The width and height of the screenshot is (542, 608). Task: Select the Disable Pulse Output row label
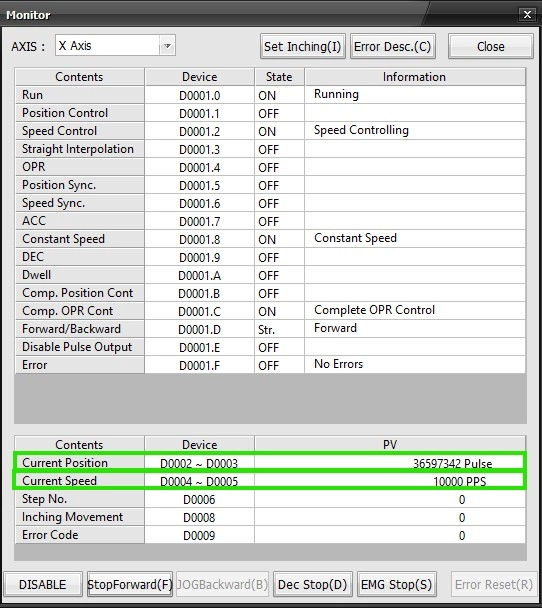(x=80, y=347)
